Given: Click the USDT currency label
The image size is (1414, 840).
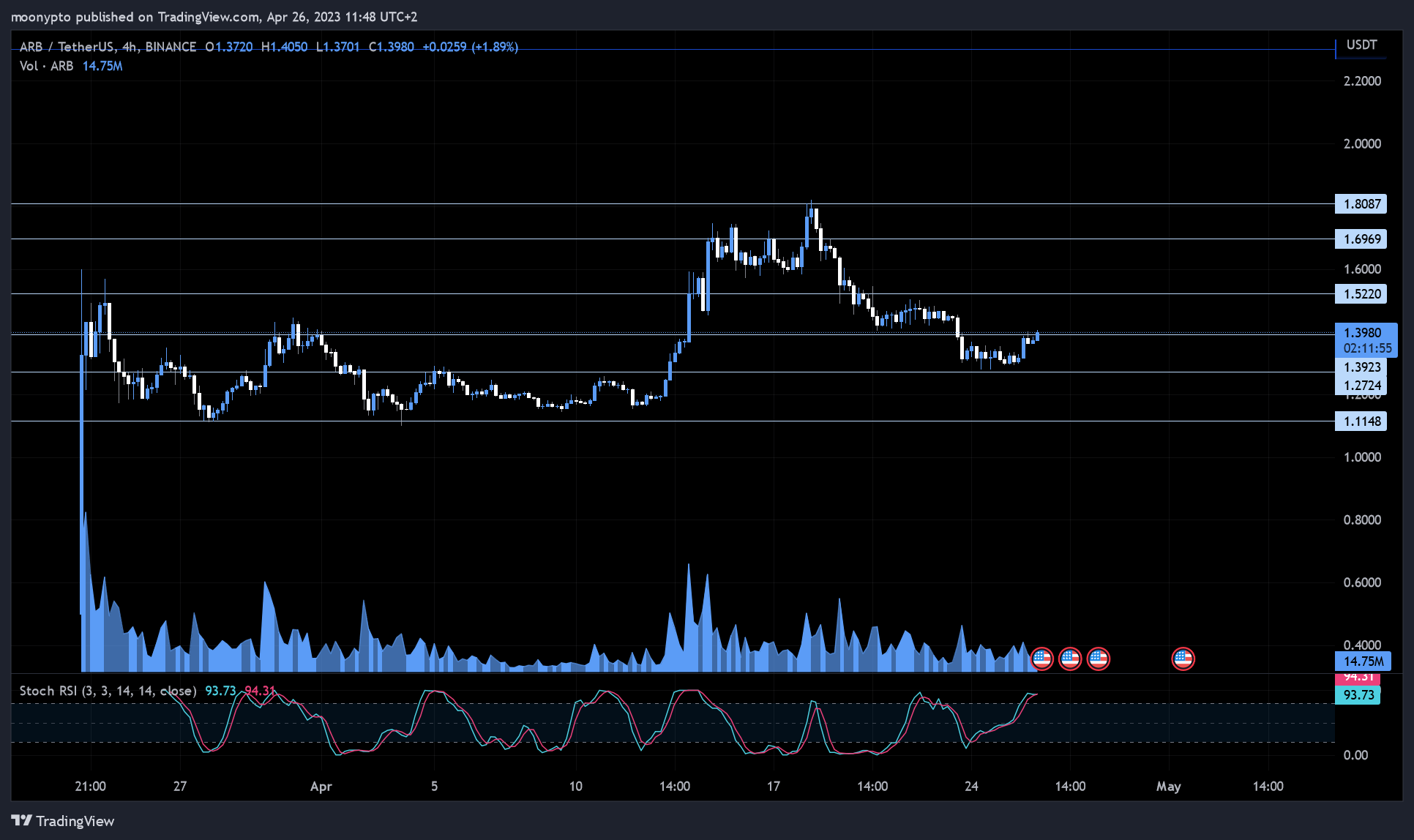Looking at the screenshot, I should 1361,45.
